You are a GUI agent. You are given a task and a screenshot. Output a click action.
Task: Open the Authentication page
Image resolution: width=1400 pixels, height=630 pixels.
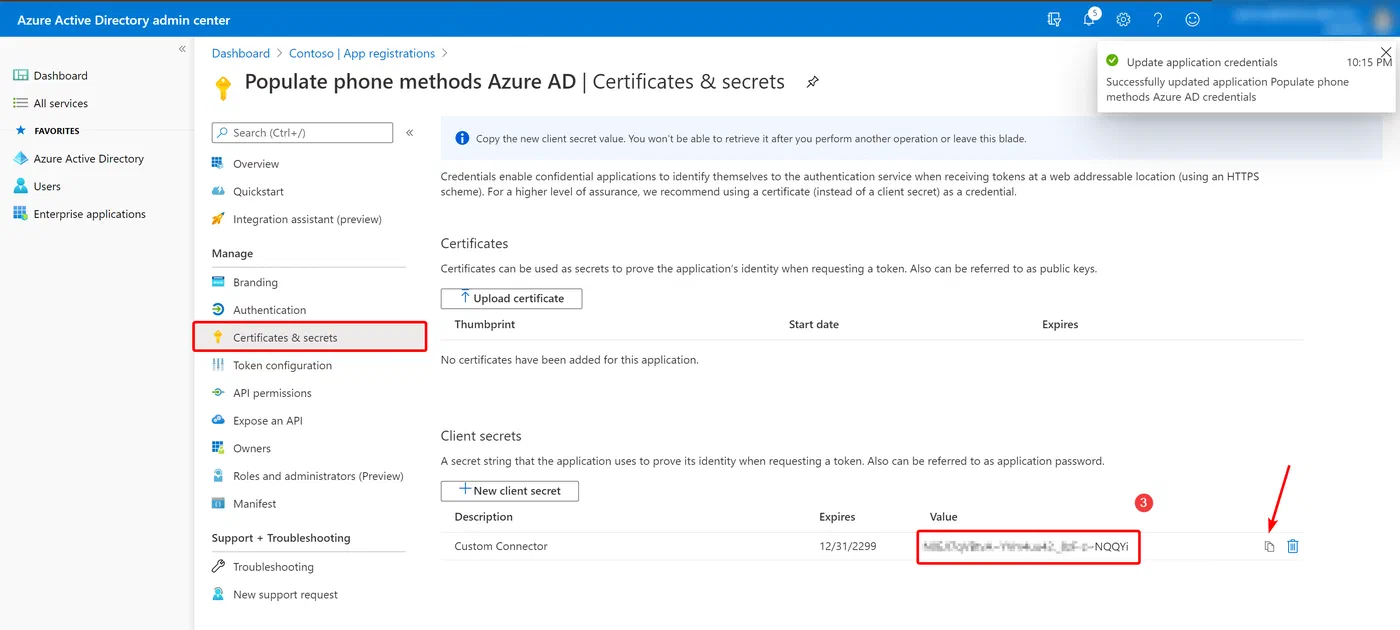(269, 310)
